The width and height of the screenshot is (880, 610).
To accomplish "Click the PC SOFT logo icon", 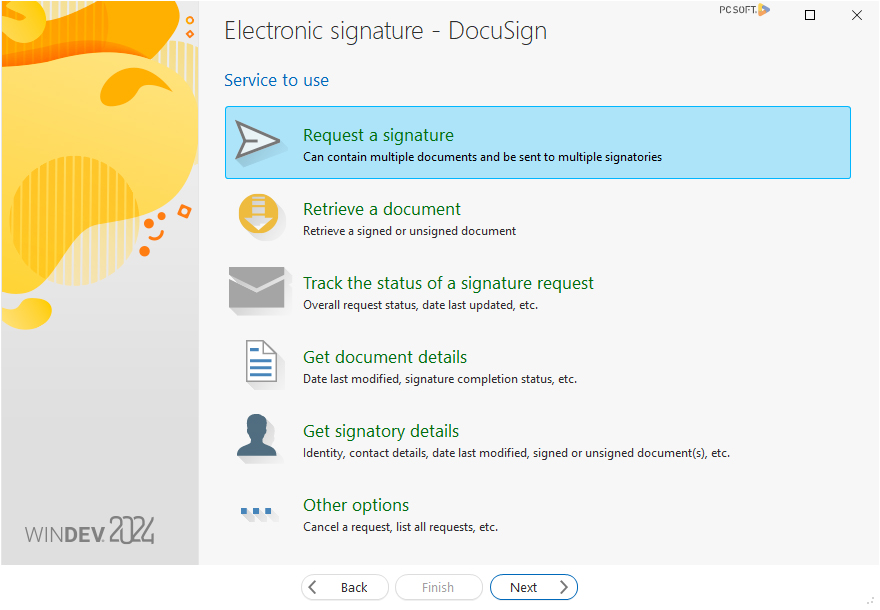I will [745, 10].
